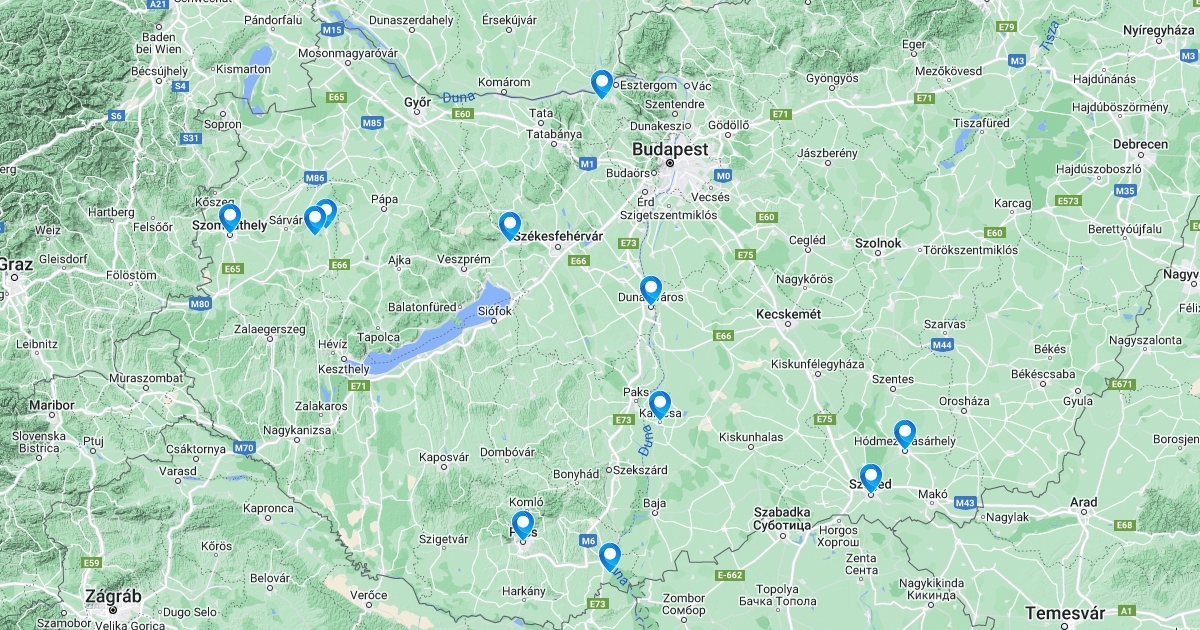Click the Budapest city label

click(x=670, y=149)
